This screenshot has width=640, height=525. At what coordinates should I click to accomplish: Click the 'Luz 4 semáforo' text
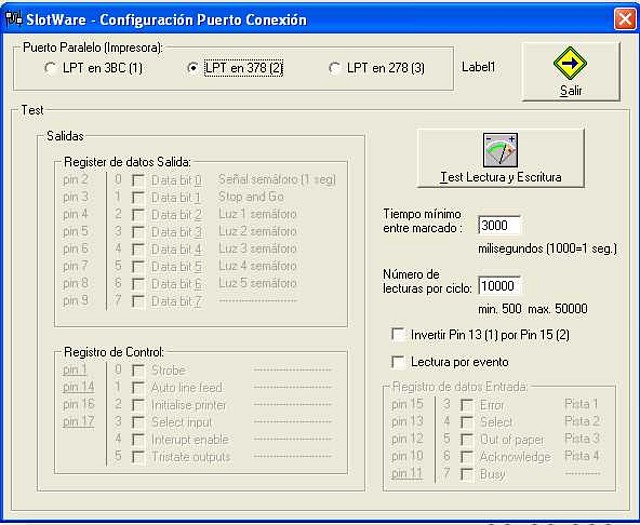(x=257, y=266)
